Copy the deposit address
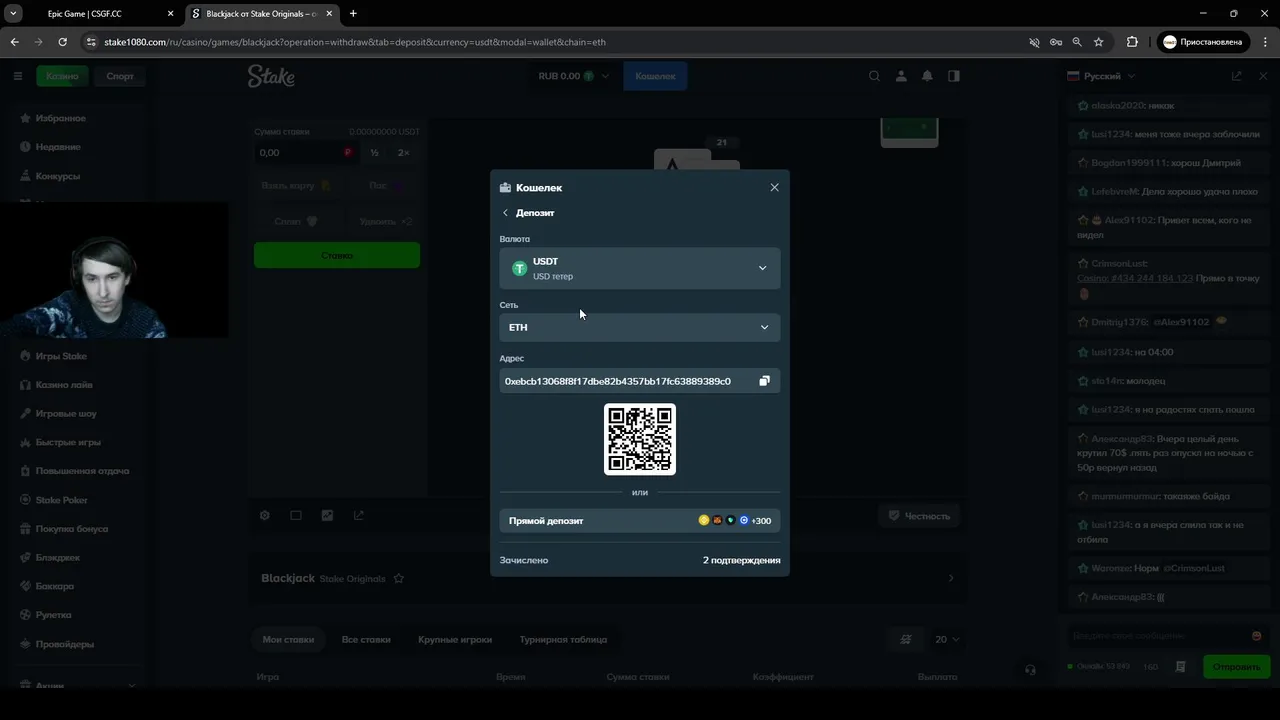The image size is (1280, 720). pos(764,381)
